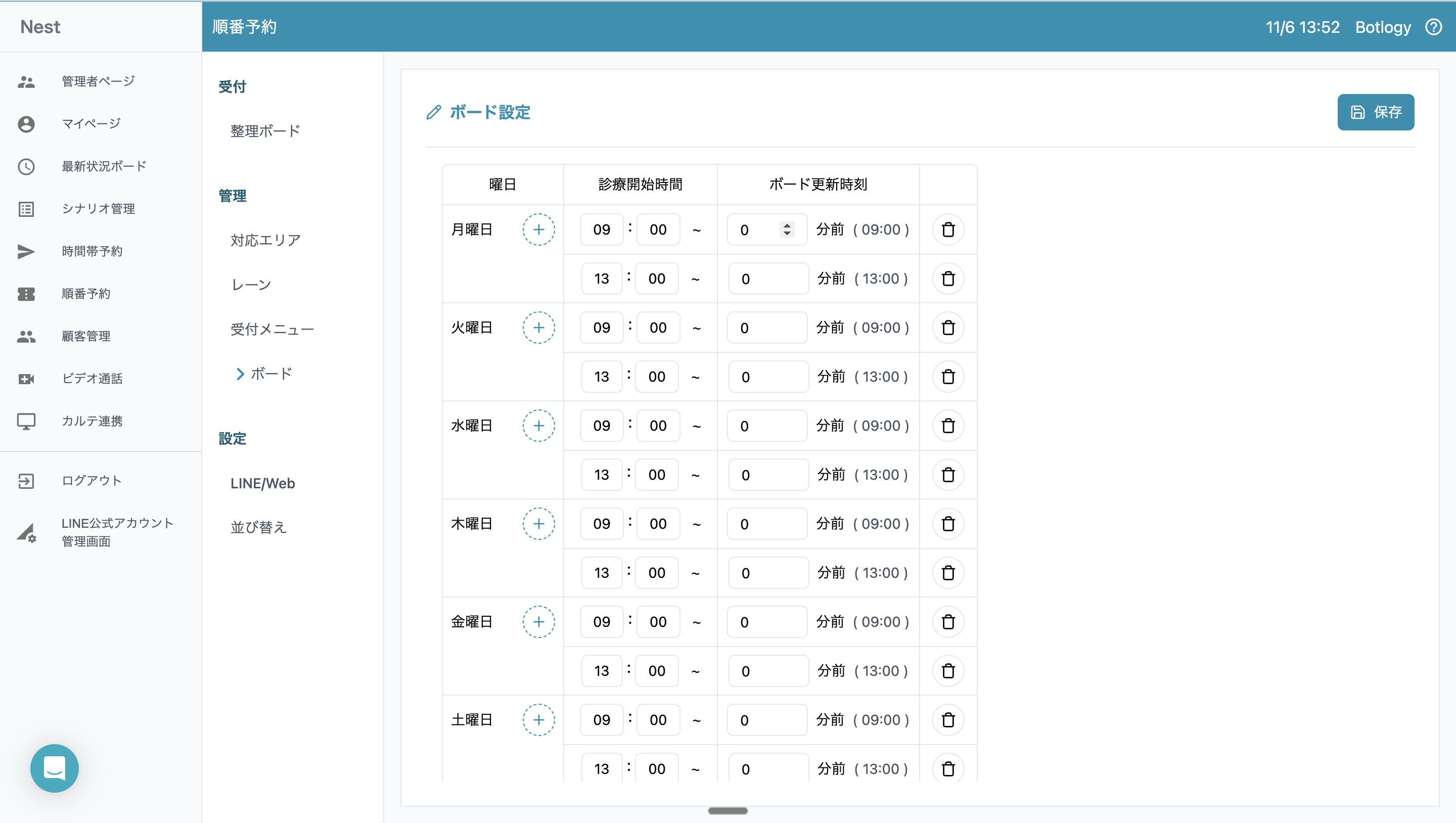Click the 木曜日 09 start hour field

point(602,523)
